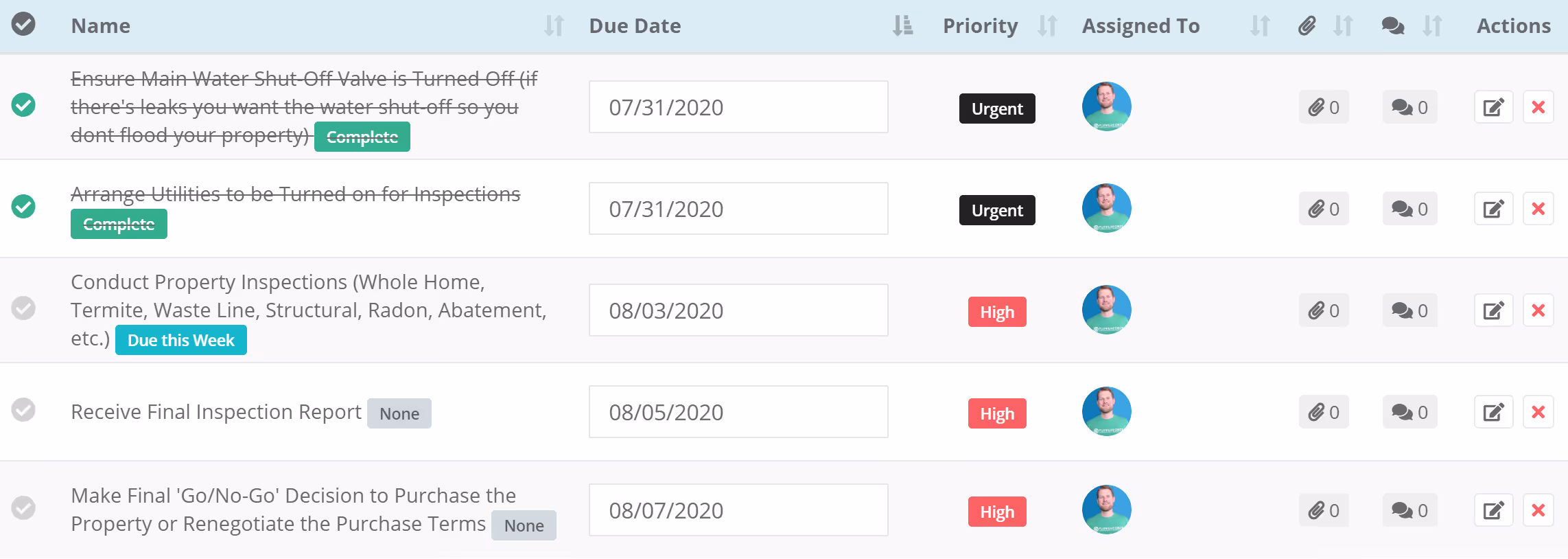Delete the Conduct Property Inspections task
The image size is (1568, 559).
[1538, 311]
